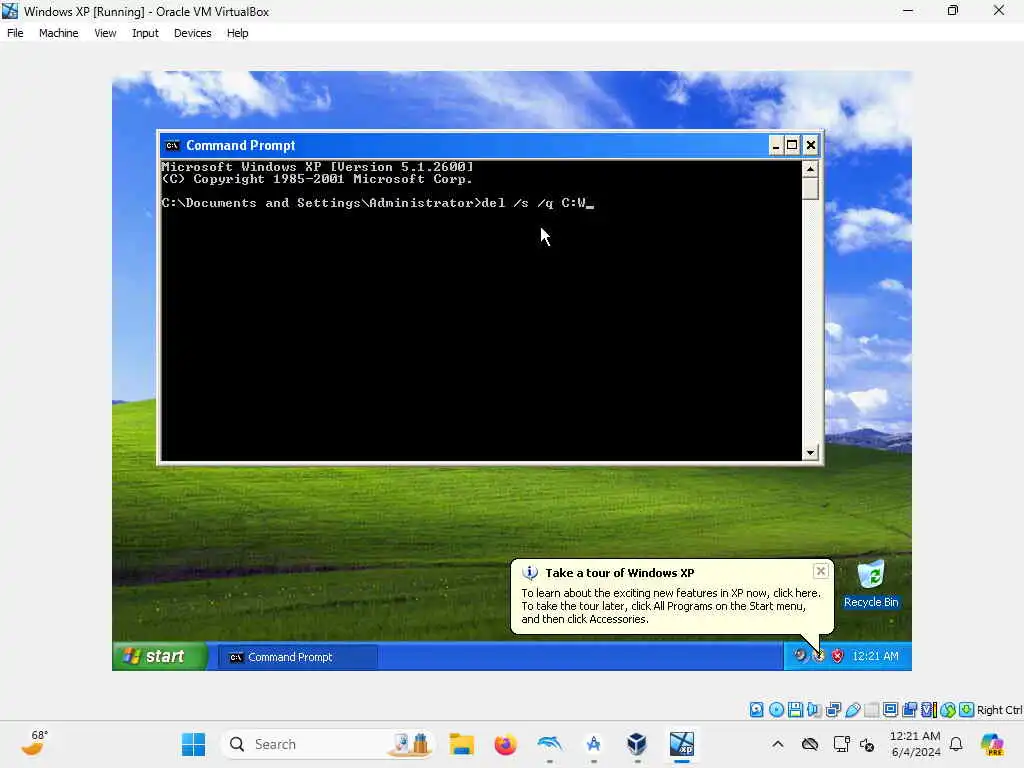Click VirtualBox hard disk status icon
1024x768 pixels.
point(756,709)
